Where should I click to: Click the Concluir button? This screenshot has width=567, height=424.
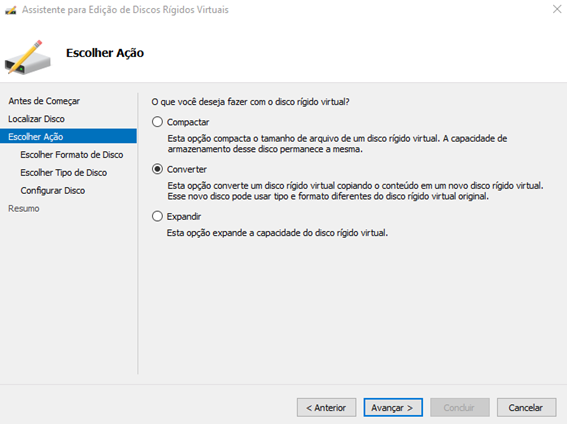460,408
